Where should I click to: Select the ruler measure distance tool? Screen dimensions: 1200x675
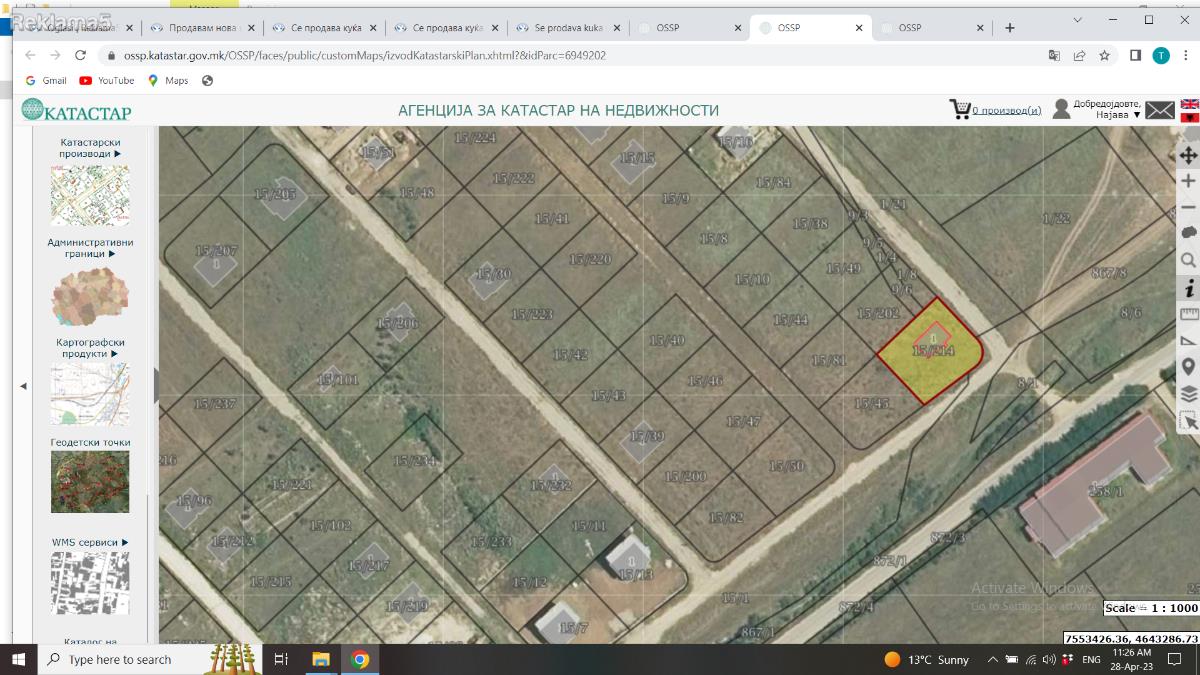click(1188, 314)
